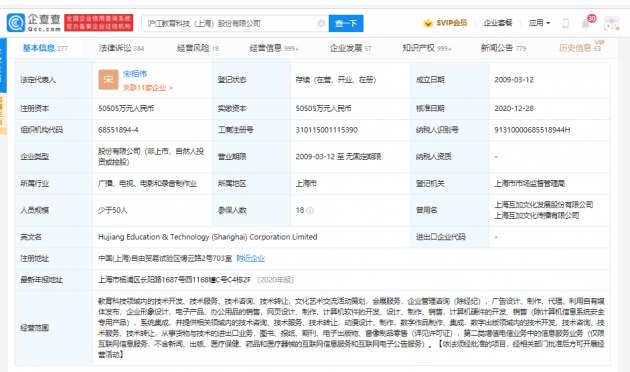Viewport: 630px width, 372px height.
Task: Clear the search box with the X icon
Action: (321, 23)
